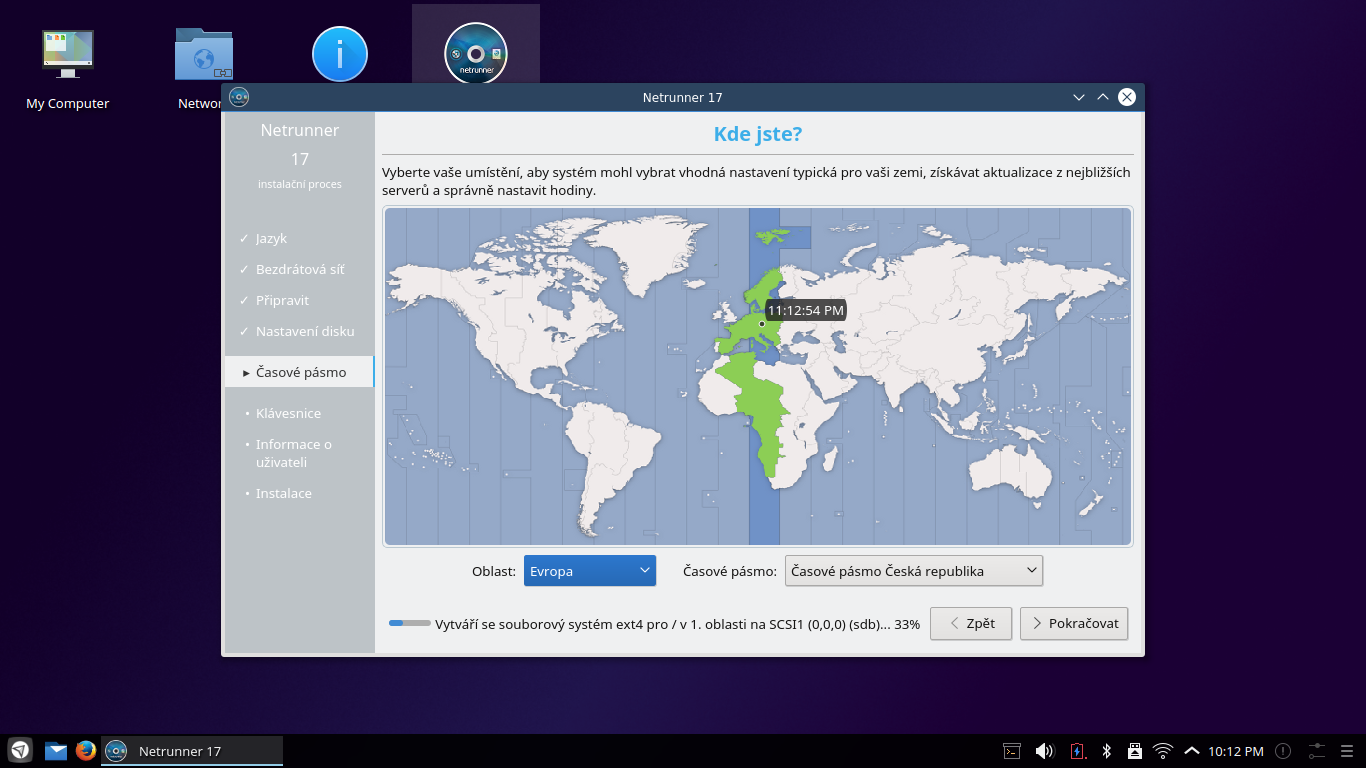Click the 11:12:54 PM time label on map
Image resolution: width=1366 pixels, height=768 pixels.
coord(806,311)
